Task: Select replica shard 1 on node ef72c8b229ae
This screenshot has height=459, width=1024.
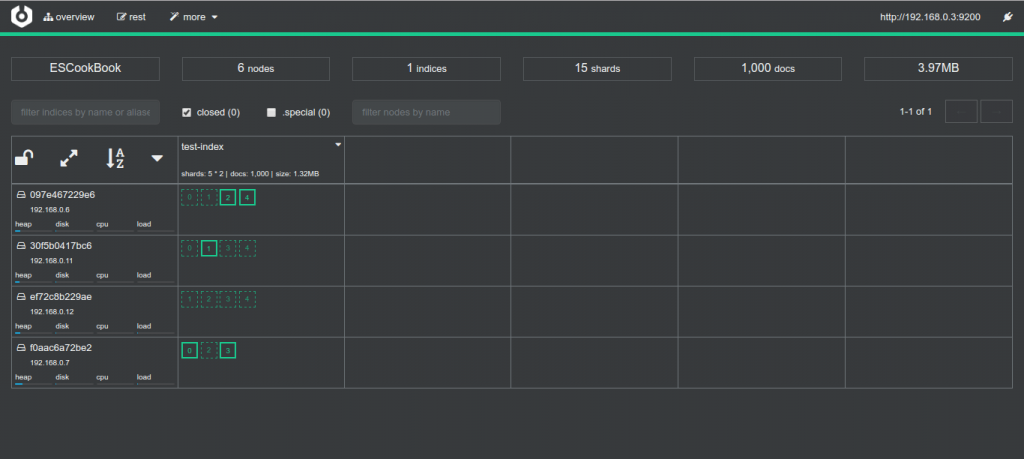Action: click(189, 299)
